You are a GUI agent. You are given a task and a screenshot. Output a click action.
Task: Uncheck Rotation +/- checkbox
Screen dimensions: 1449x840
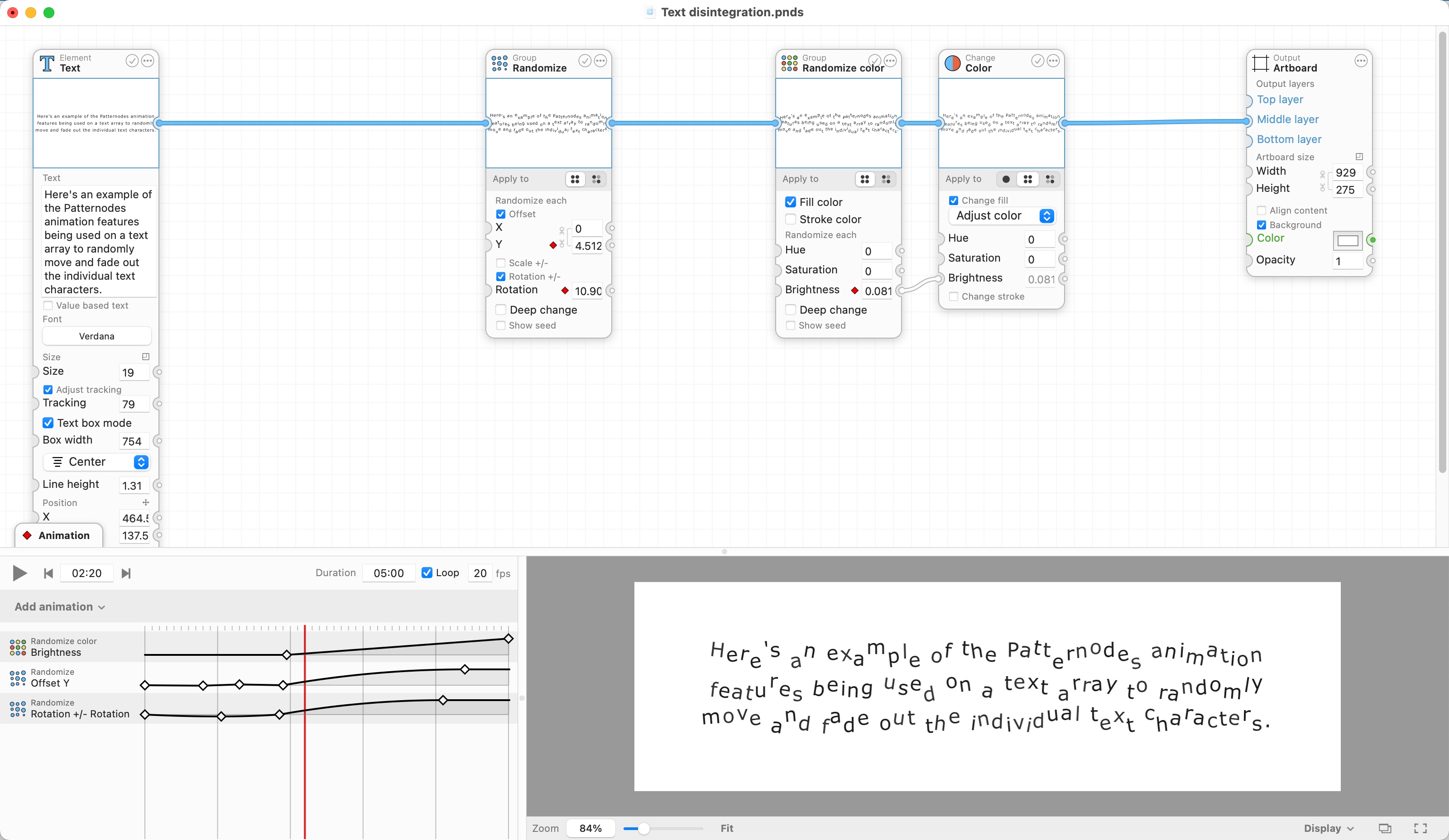tap(501, 277)
